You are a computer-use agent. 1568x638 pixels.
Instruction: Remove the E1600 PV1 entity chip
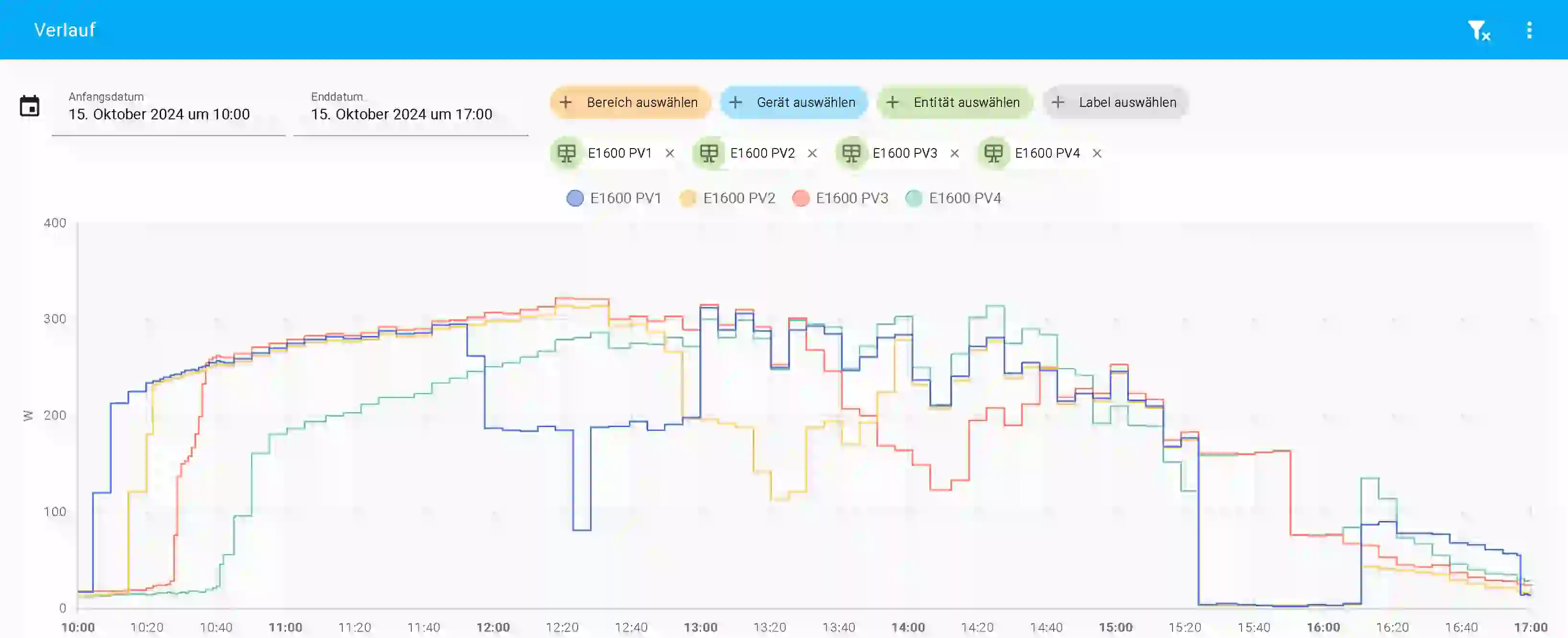pyautogui.click(x=670, y=153)
